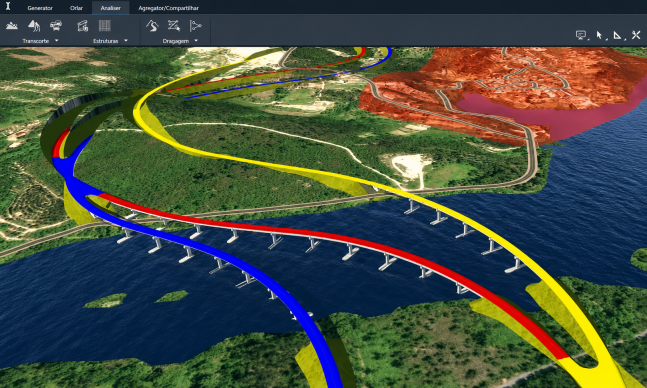Select the winding river drainage icon
This screenshot has width=647, height=388.
click(152, 26)
